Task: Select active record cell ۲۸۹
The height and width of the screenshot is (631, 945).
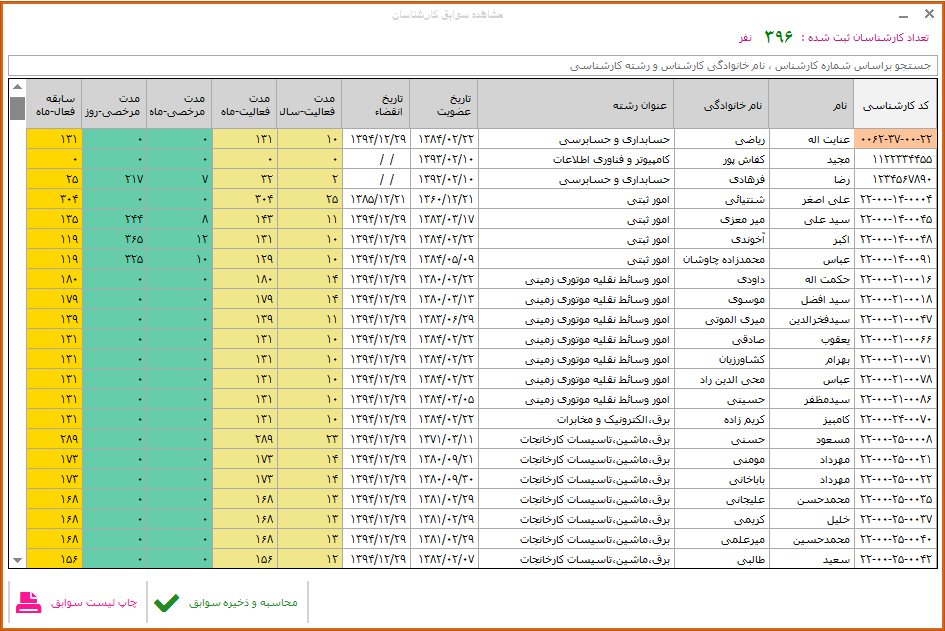Action: pyautogui.click(x=54, y=439)
